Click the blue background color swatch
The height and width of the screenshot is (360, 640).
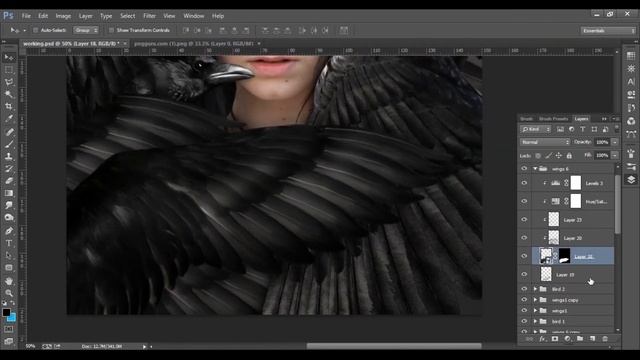pyautogui.click(x=12, y=317)
